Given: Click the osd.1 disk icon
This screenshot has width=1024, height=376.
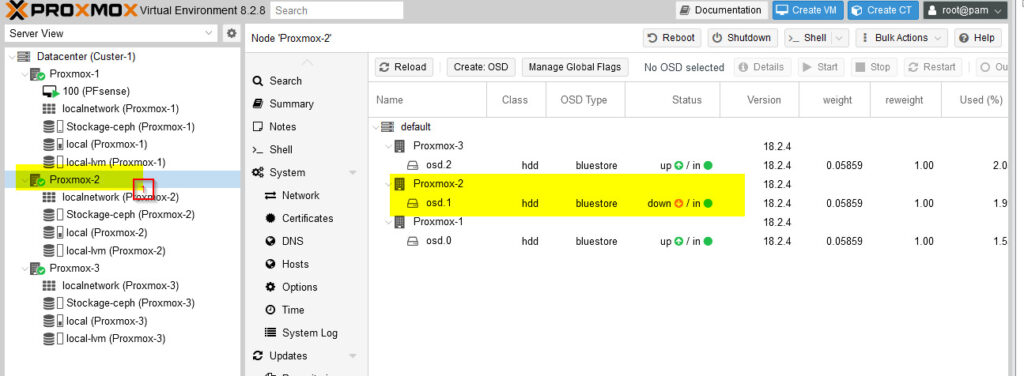Looking at the screenshot, I should (413, 204).
